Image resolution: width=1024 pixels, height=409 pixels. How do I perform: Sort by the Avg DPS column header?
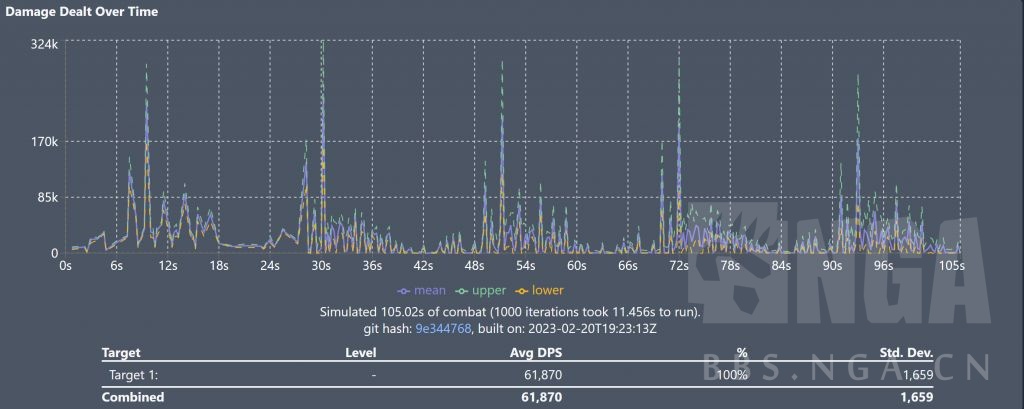click(533, 353)
